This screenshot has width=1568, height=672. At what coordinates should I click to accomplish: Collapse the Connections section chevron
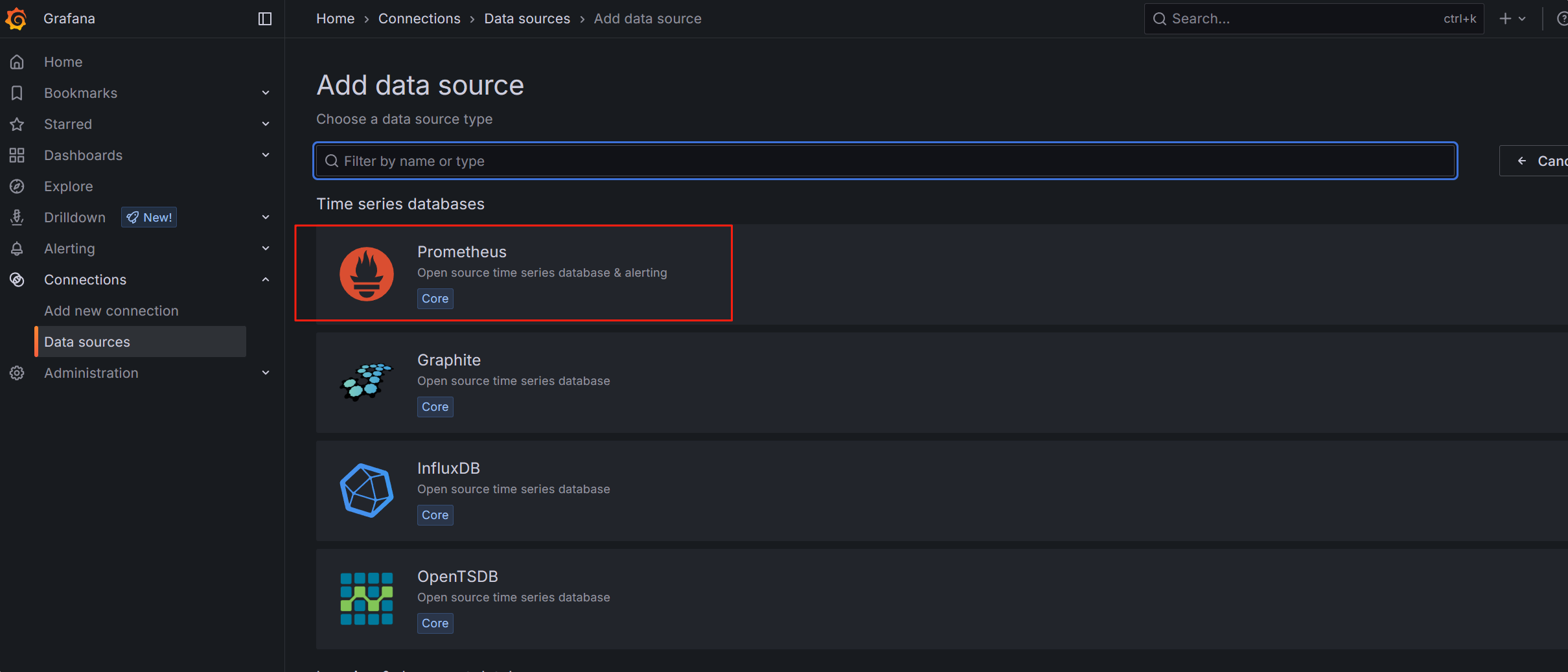click(x=266, y=280)
